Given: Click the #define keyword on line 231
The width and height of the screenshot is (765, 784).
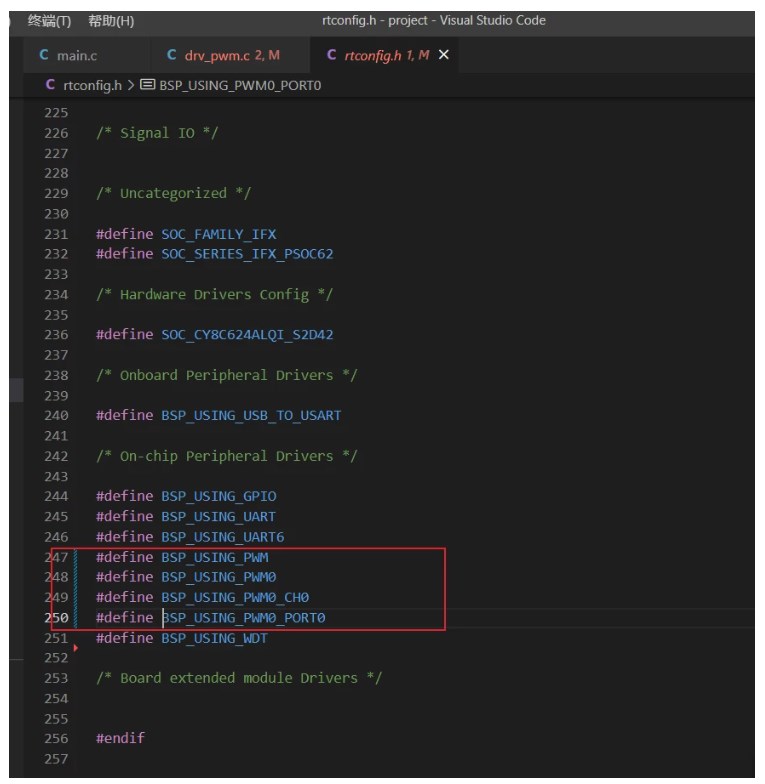Looking at the screenshot, I should point(124,234).
